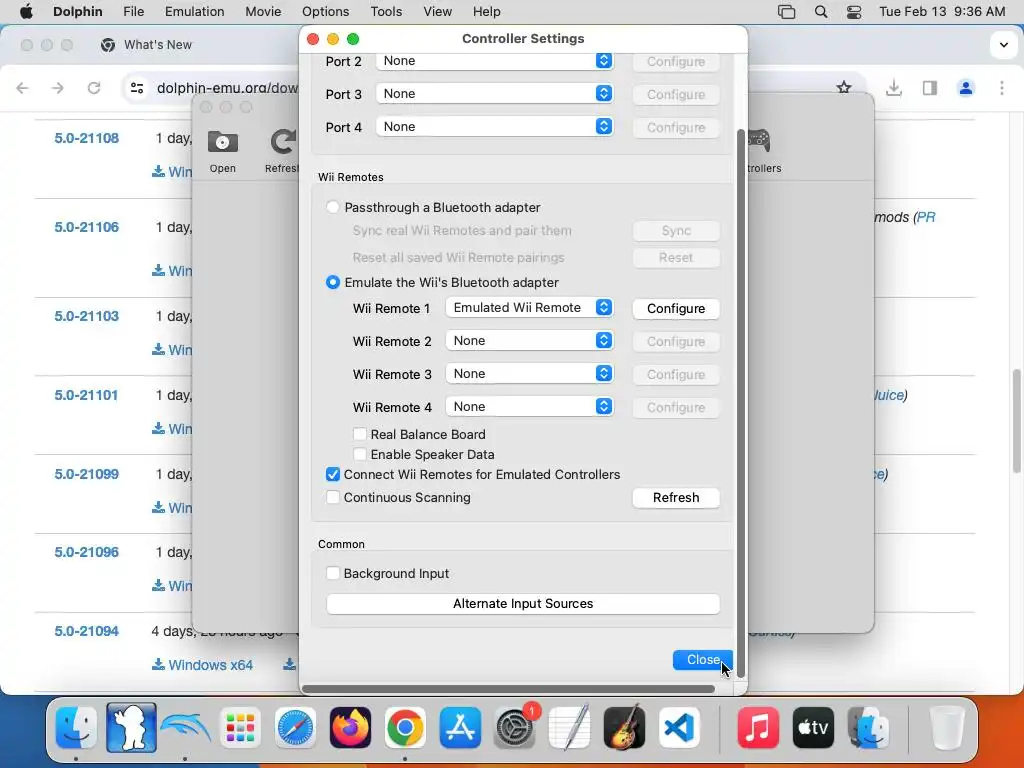Open the Wii Remote 3 dropdown
The width and height of the screenshot is (1024, 768).
[x=530, y=374]
